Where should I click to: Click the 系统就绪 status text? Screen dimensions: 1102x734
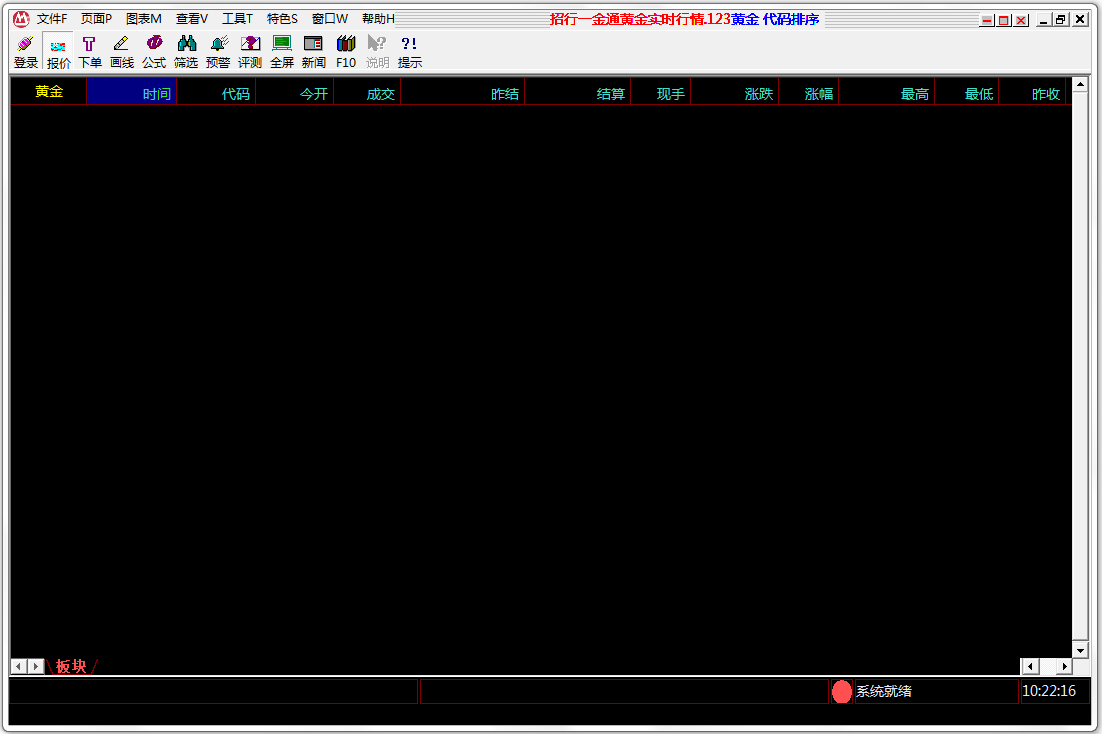point(883,692)
